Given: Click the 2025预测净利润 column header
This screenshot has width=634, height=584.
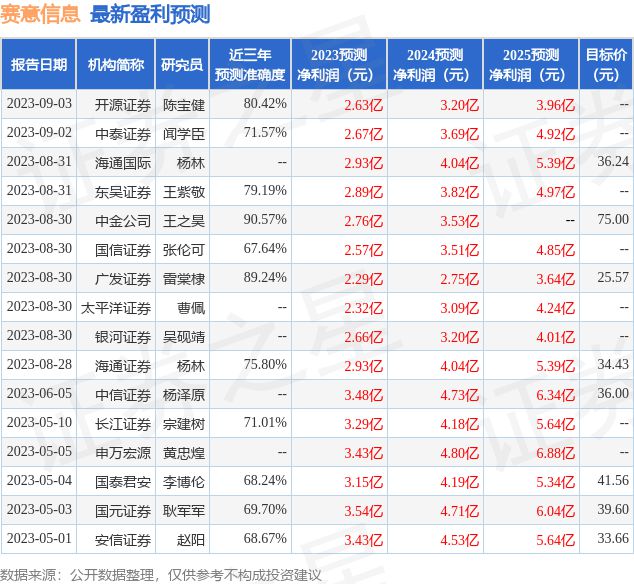Looking at the screenshot, I should [x=531, y=64].
